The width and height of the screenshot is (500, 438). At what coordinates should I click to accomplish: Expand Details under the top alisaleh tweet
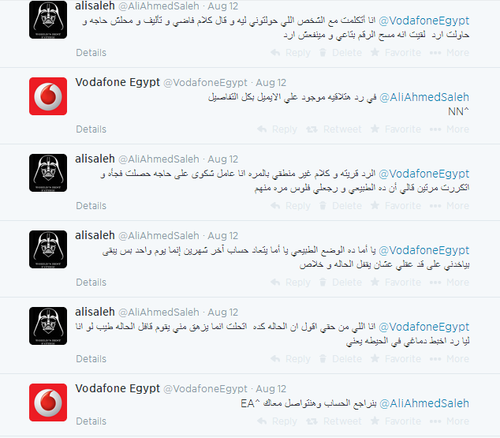[91, 53]
